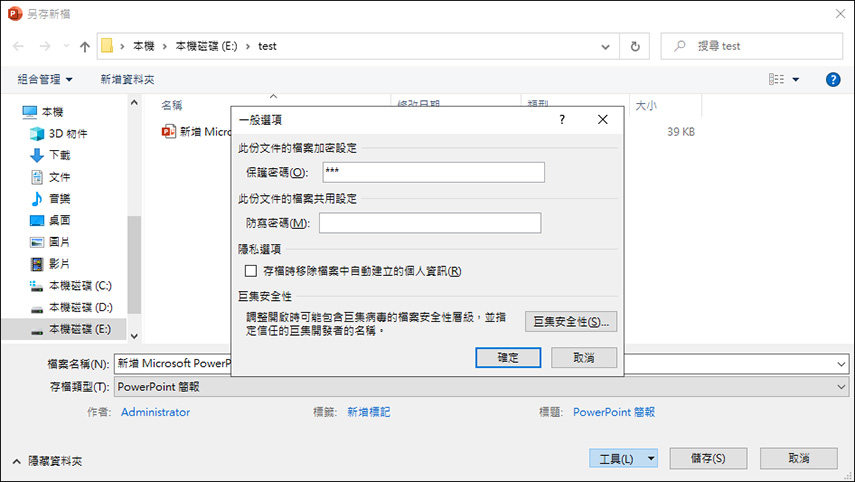The width and height of the screenshot is (855, 482).
Task: Open 下載 folder in sidebar
Action: coord(59,155)
